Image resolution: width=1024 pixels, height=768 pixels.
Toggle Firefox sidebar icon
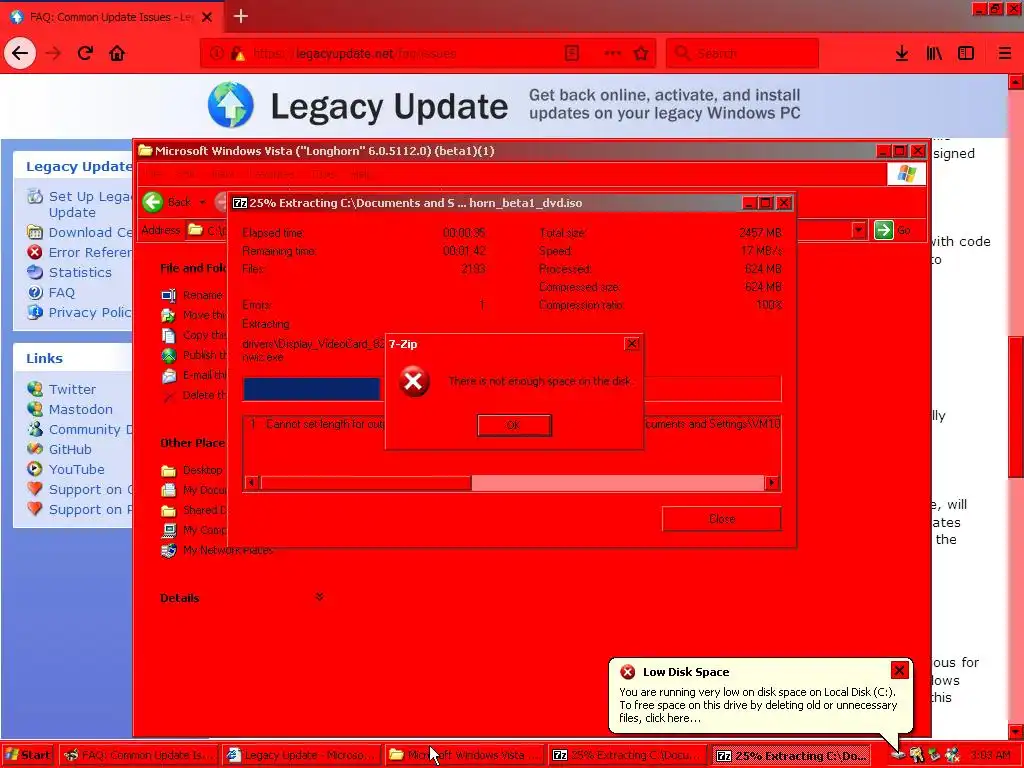[966, 54]
